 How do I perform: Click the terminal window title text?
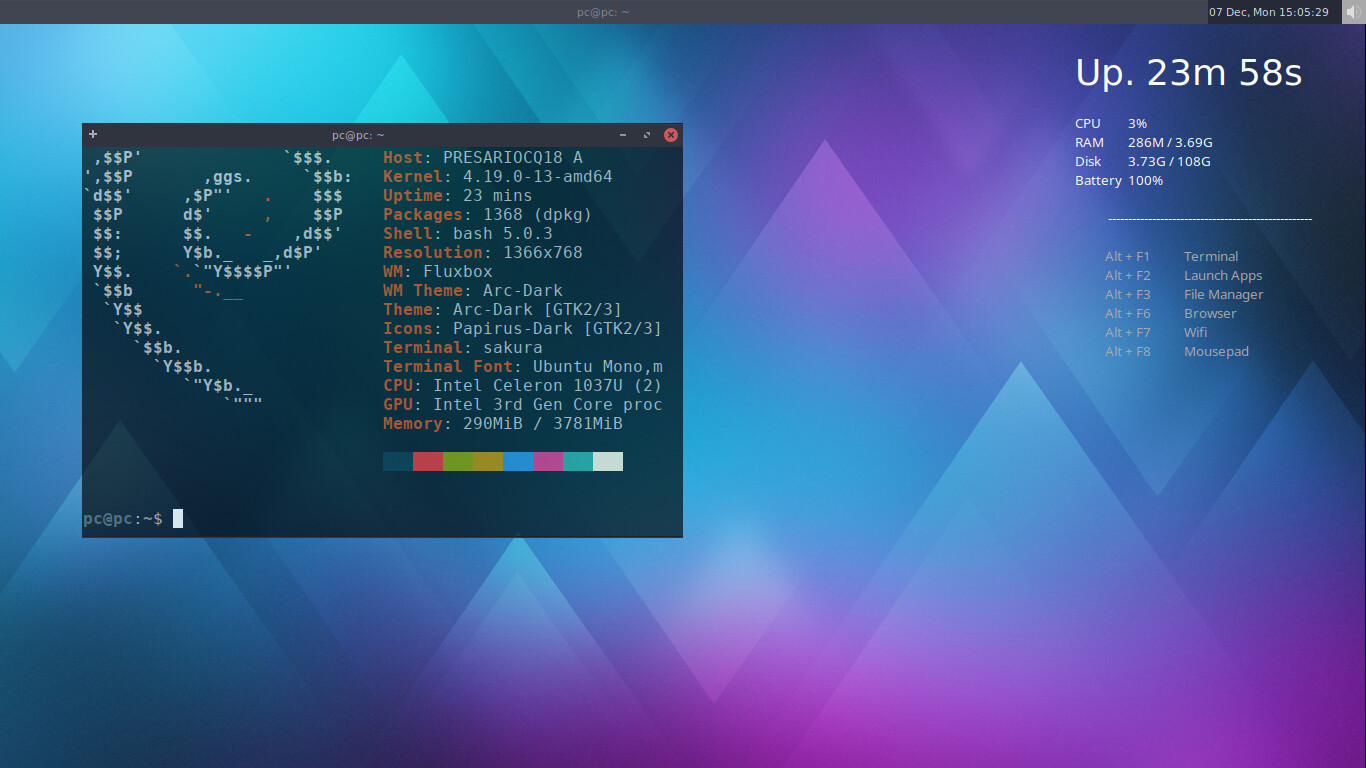tap(358, 135)
